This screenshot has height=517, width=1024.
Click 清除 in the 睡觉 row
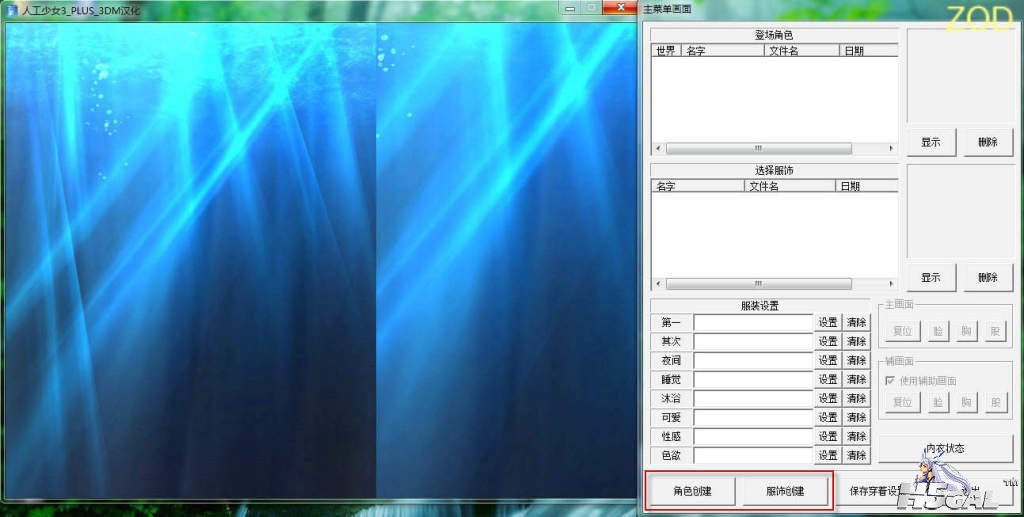[x=856, y=379]
